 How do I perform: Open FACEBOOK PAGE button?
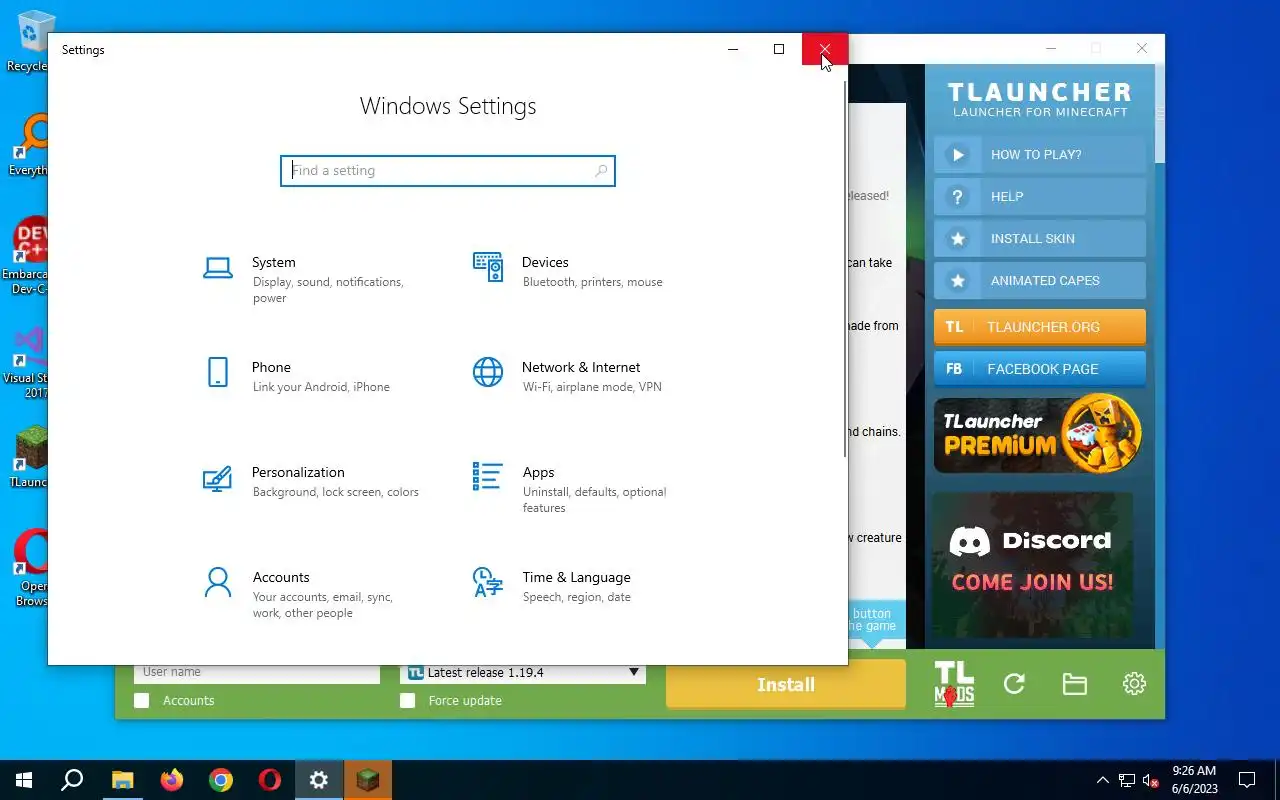(x=1040, y=369)
